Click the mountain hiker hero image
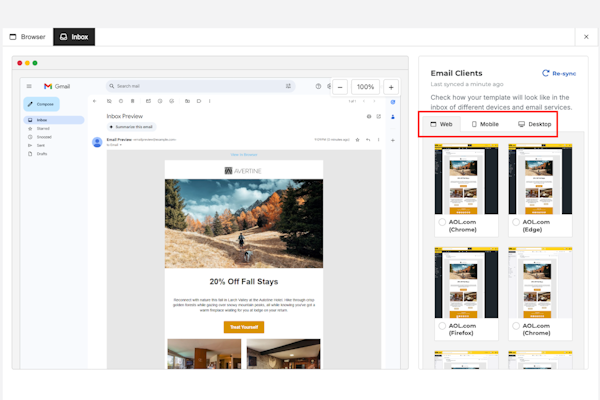Viewport: 600px width, 400px height. pyautogui.click(x=244, y=224)
